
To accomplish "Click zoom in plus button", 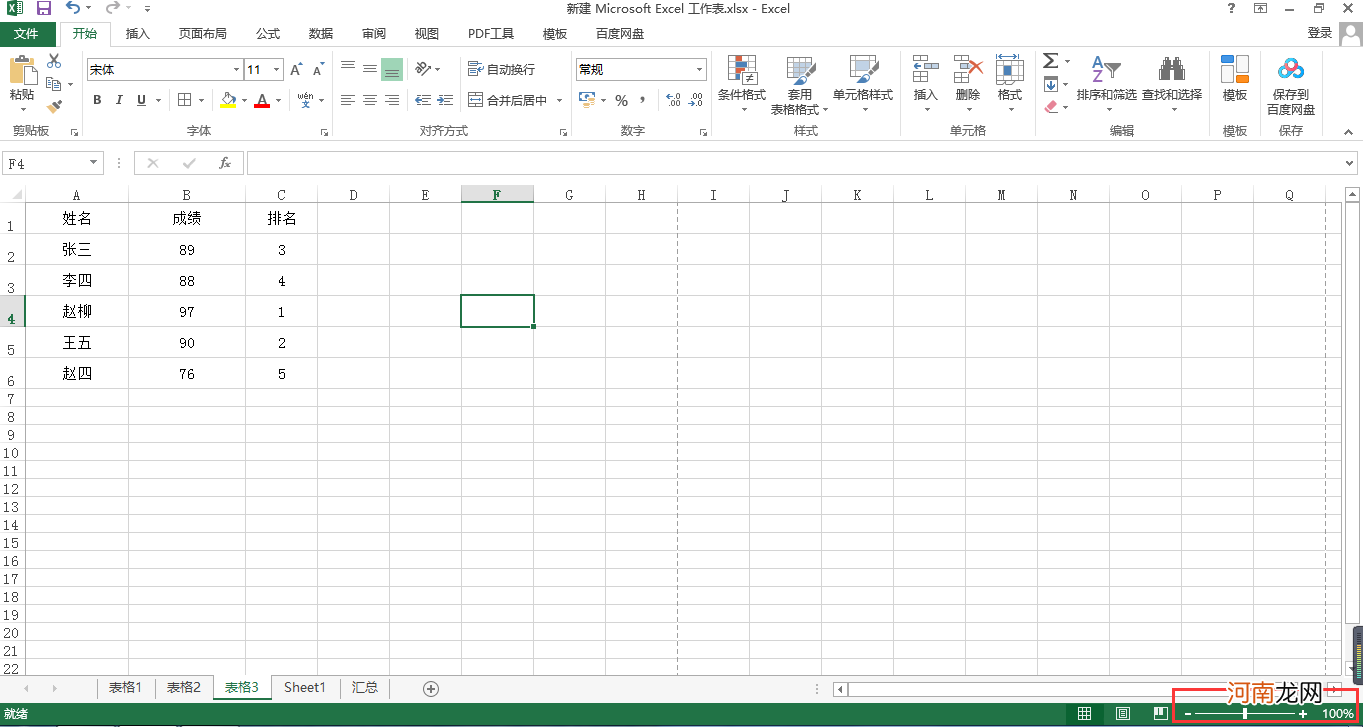I will click(1303, 714).
